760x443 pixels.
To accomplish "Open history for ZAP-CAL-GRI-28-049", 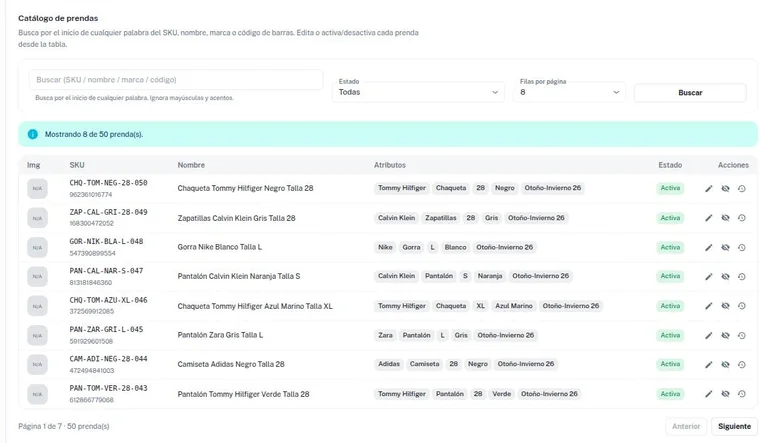I will tap(742, 218).
